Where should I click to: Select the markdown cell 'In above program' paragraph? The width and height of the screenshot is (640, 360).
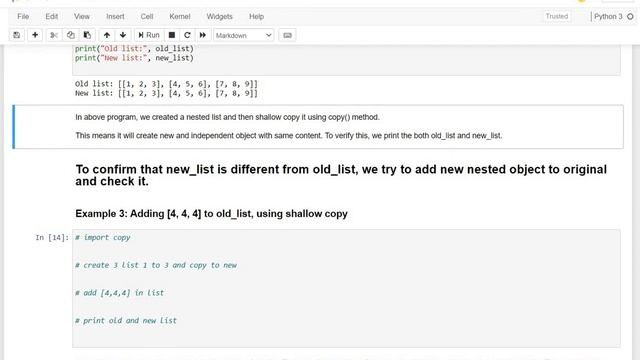click(x=227, y=117)
